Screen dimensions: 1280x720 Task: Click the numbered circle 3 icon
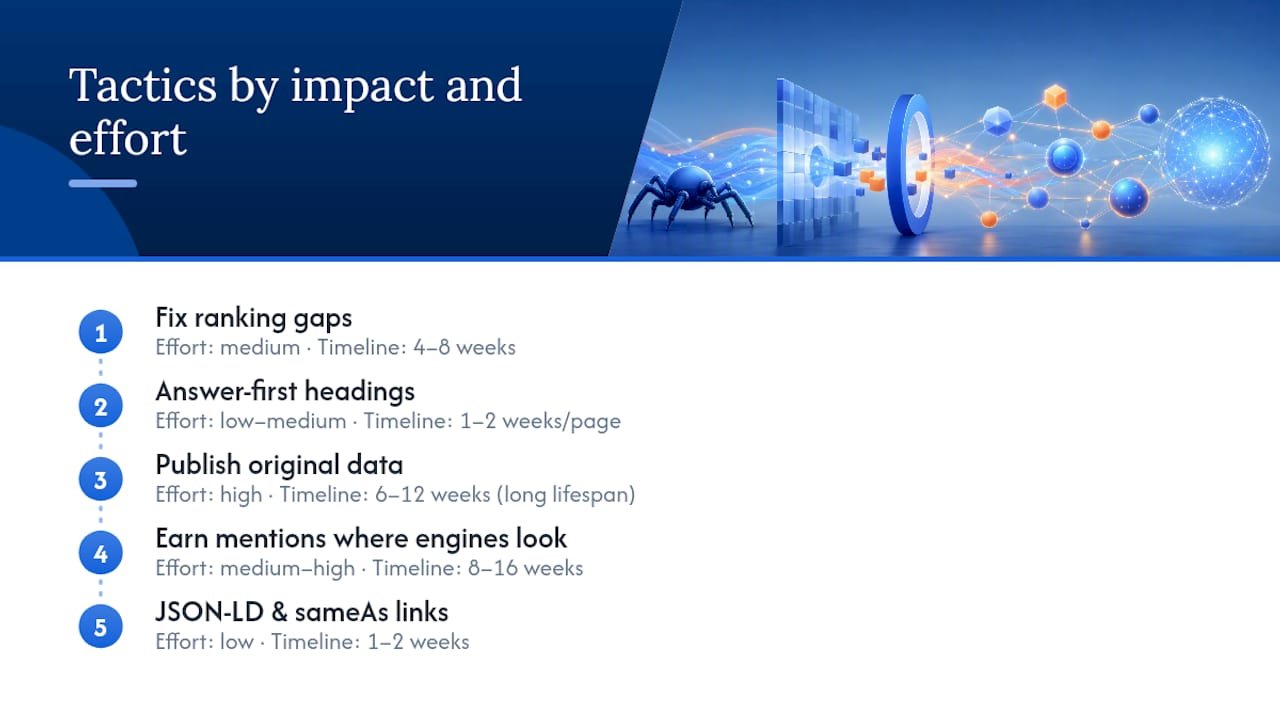click(x=100, y=480)
